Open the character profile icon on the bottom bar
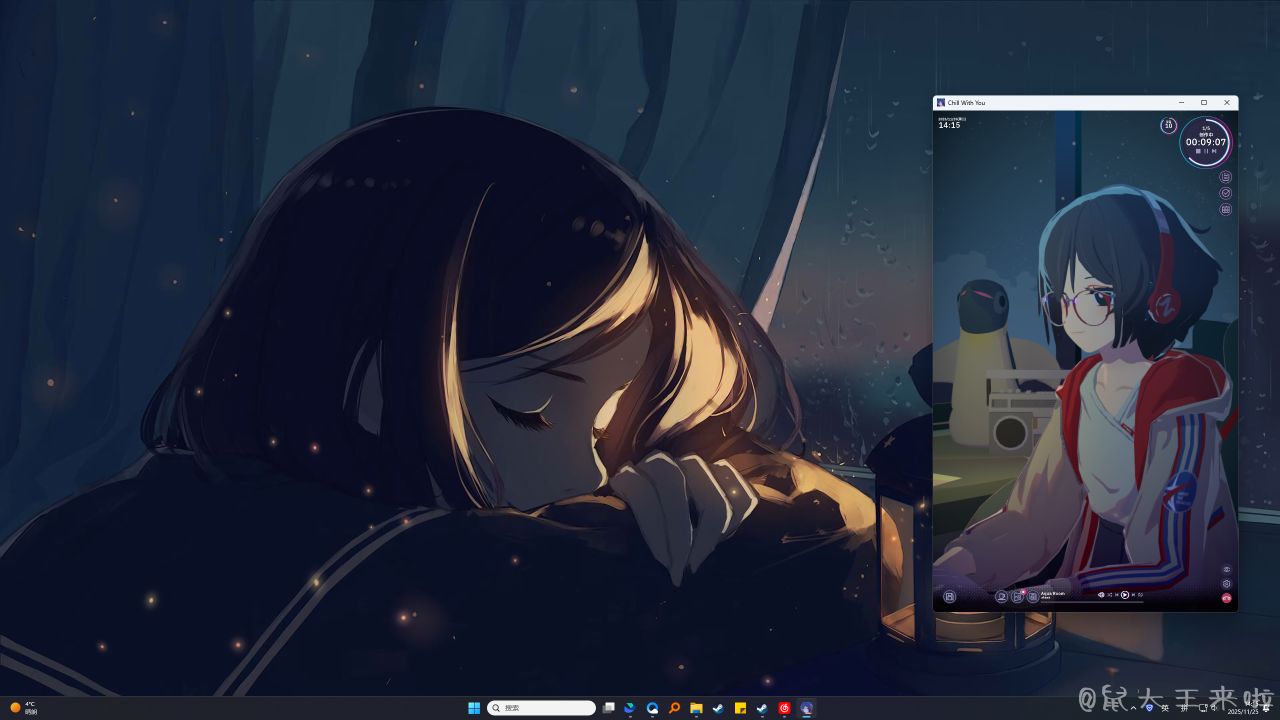 point(1001,597)
